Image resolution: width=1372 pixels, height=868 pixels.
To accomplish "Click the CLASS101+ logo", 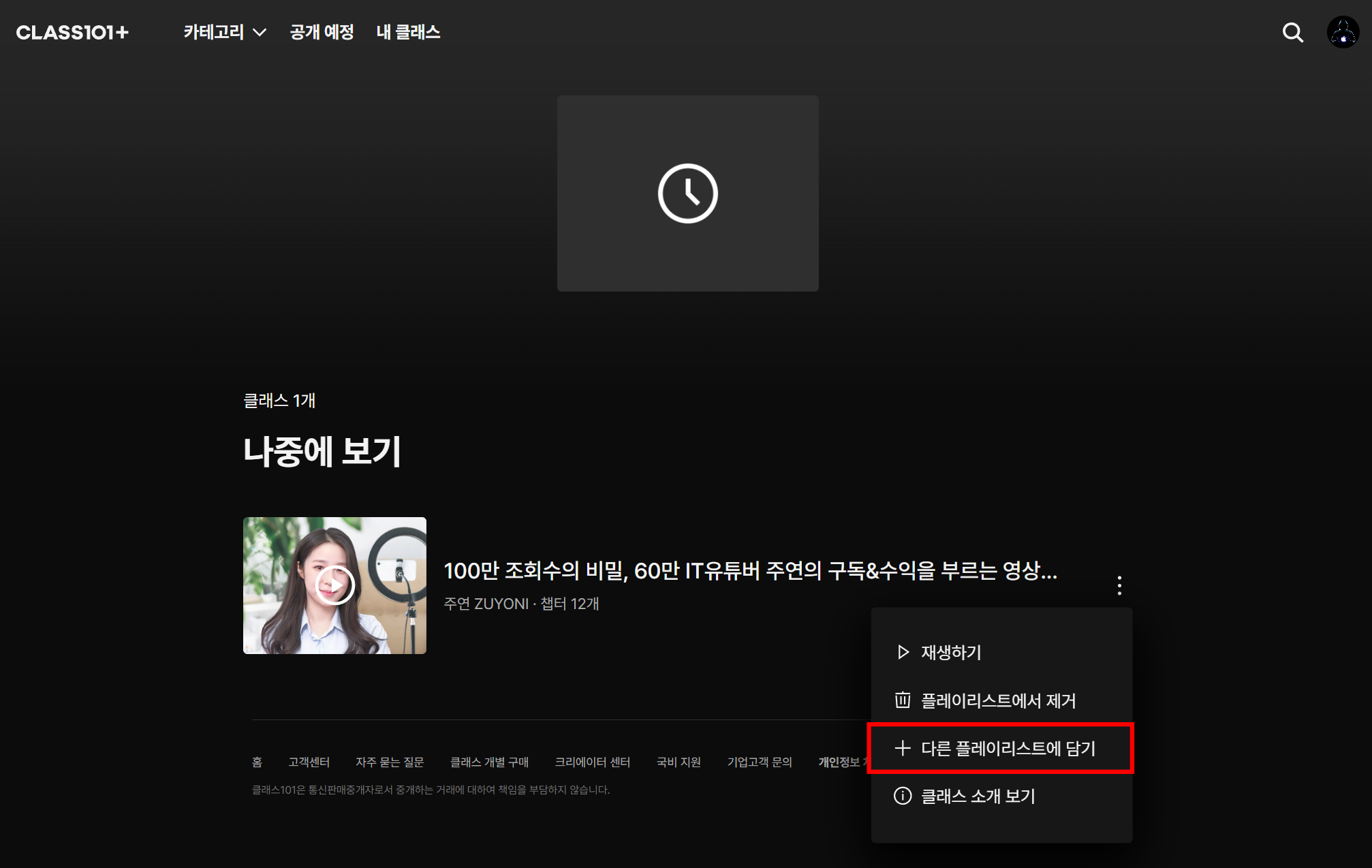I will click(72, 32).
